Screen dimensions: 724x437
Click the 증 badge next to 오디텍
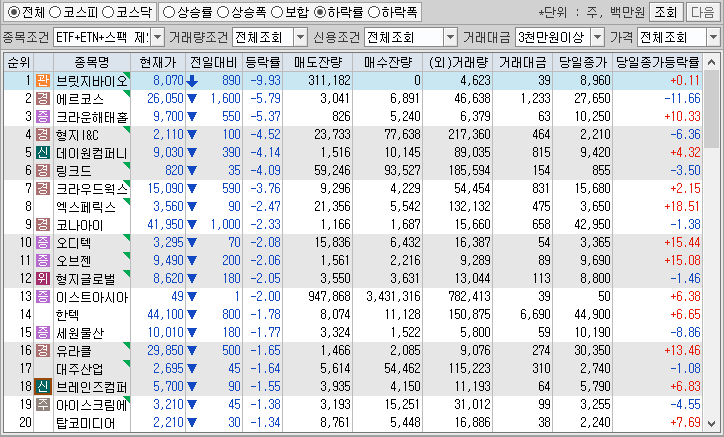point(43,243)
